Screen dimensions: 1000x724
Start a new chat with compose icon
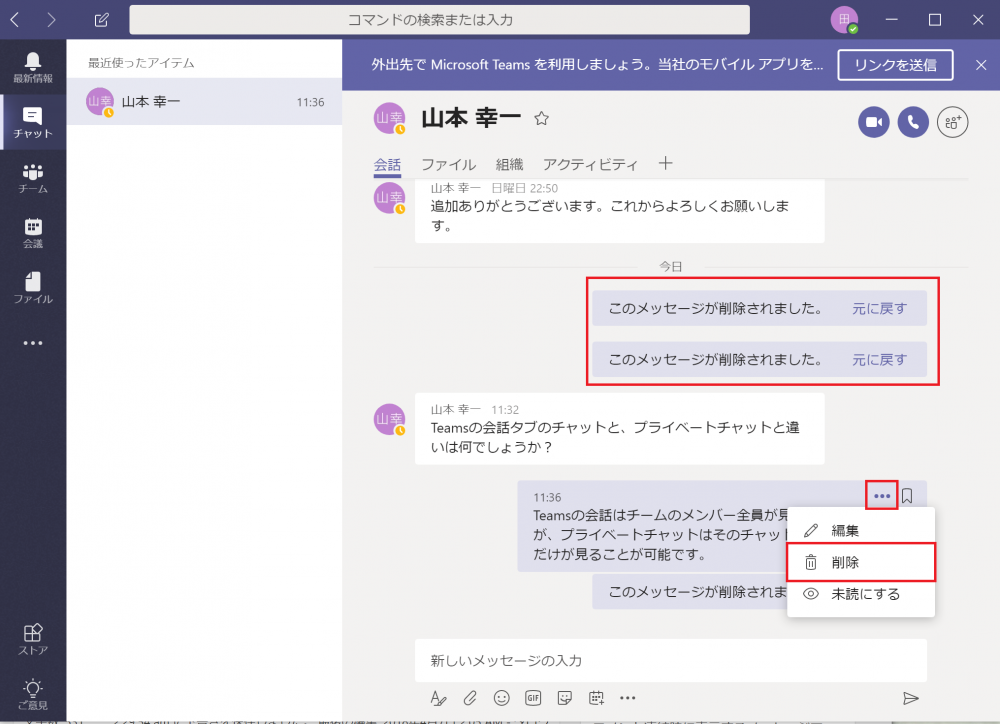click(101, 20)
